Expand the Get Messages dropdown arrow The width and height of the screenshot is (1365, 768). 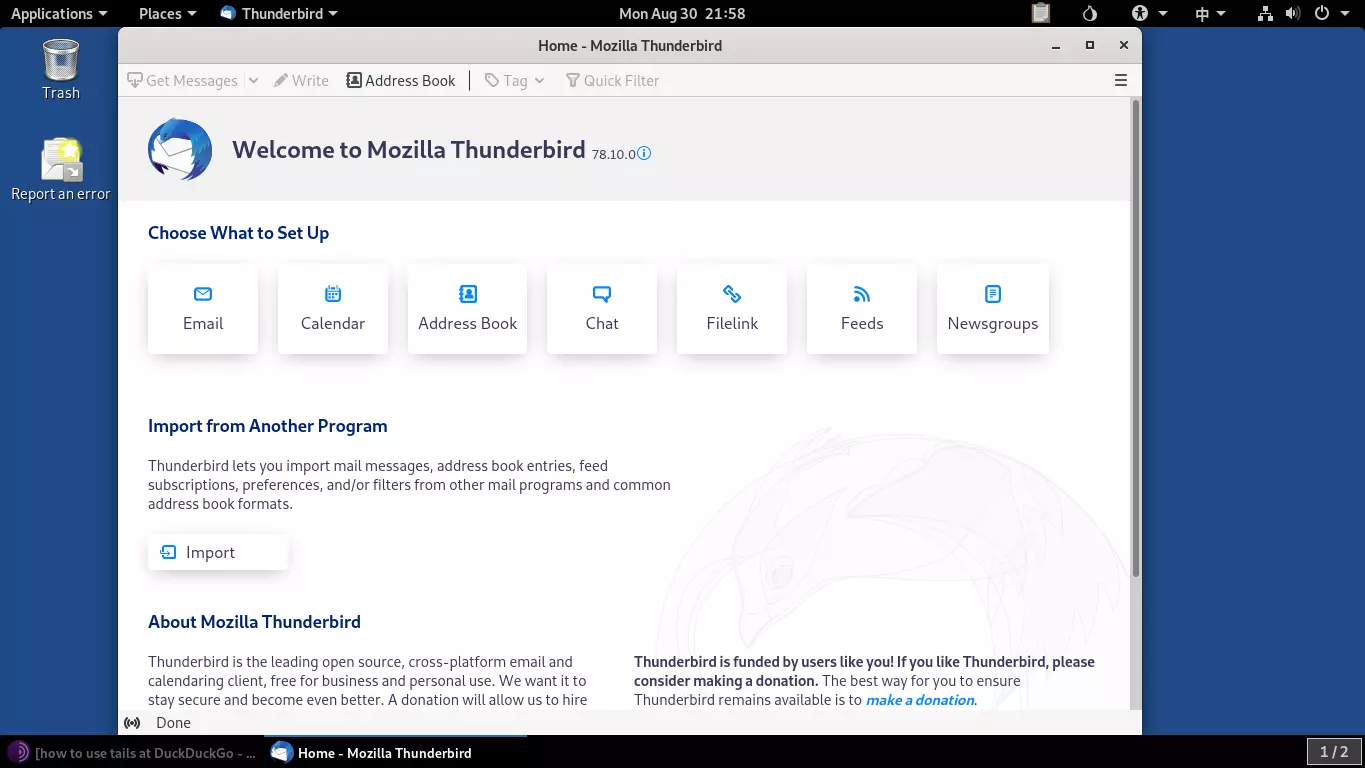pyautogui.click(x=253, y=80)
